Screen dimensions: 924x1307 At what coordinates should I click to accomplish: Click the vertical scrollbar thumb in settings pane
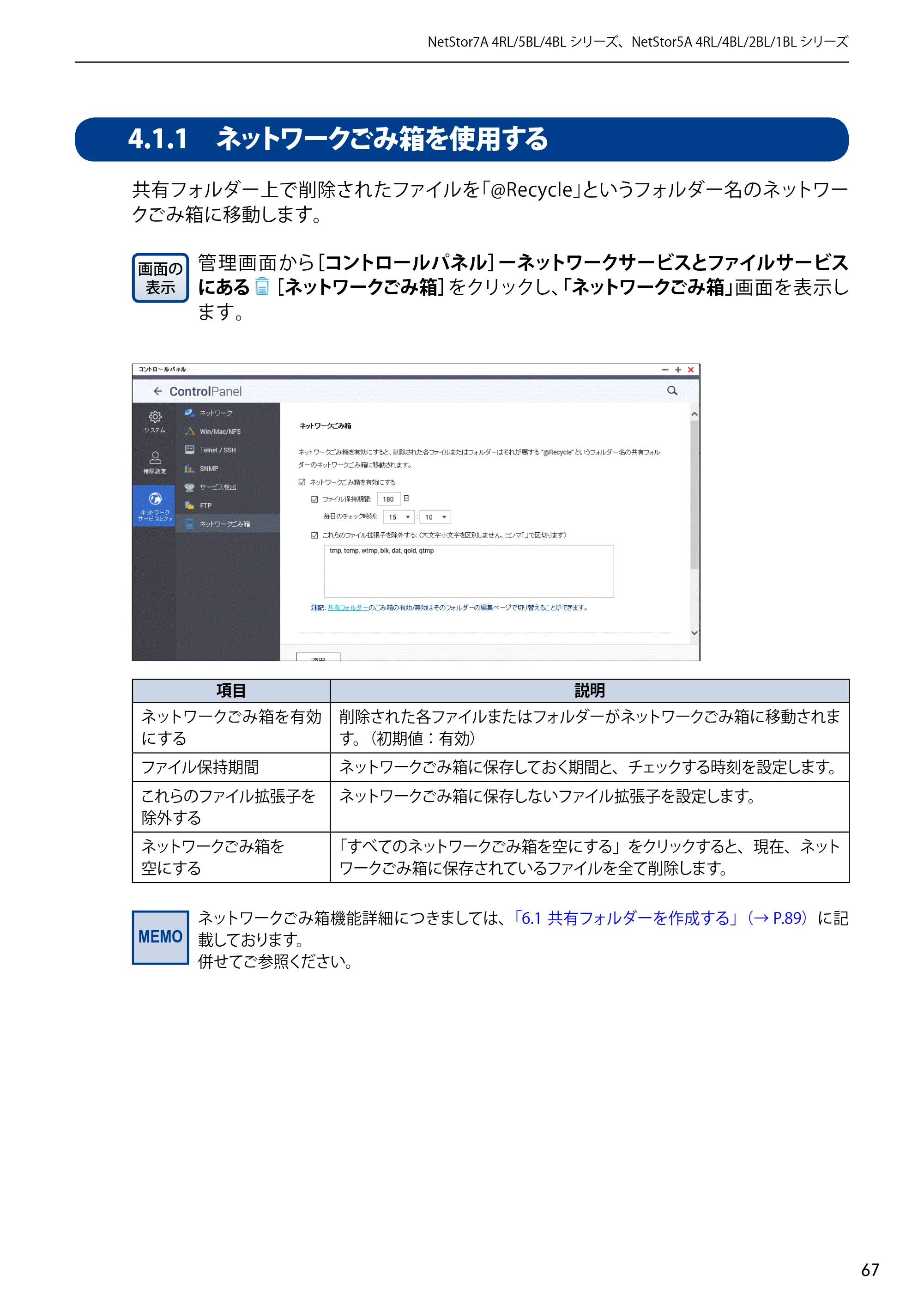coord(694,494)
